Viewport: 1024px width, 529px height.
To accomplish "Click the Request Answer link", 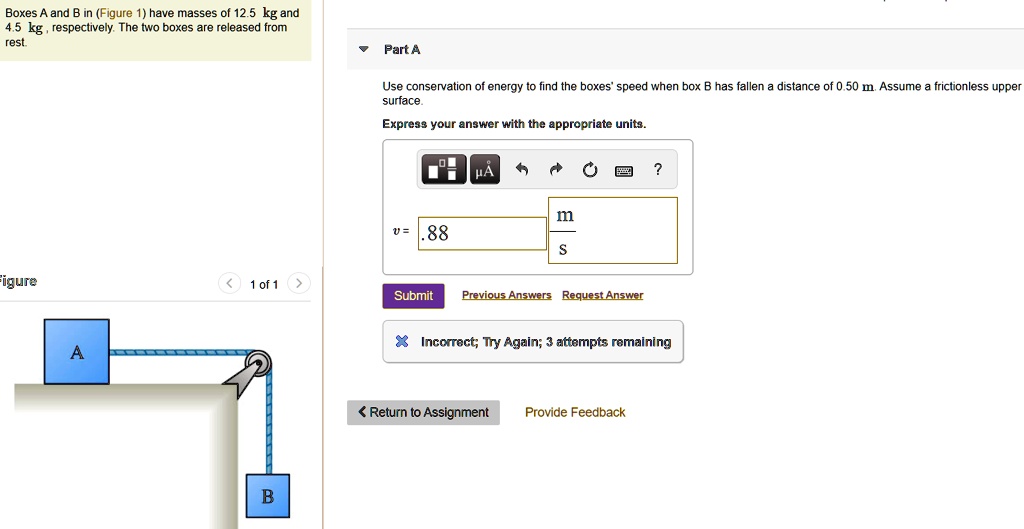I will pos(602,295).
